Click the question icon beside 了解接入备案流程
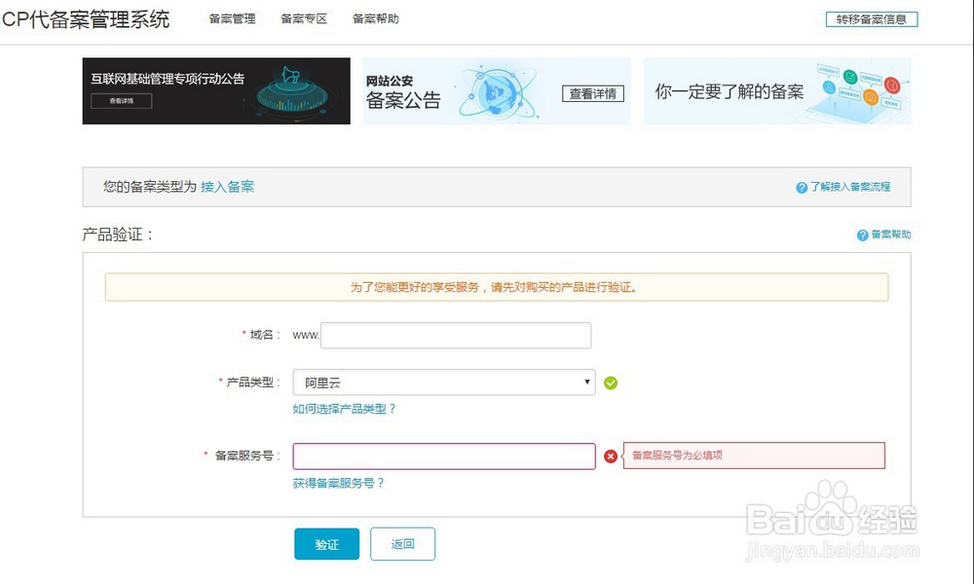This screenshot has width=974, height=584. coord(801,188)
